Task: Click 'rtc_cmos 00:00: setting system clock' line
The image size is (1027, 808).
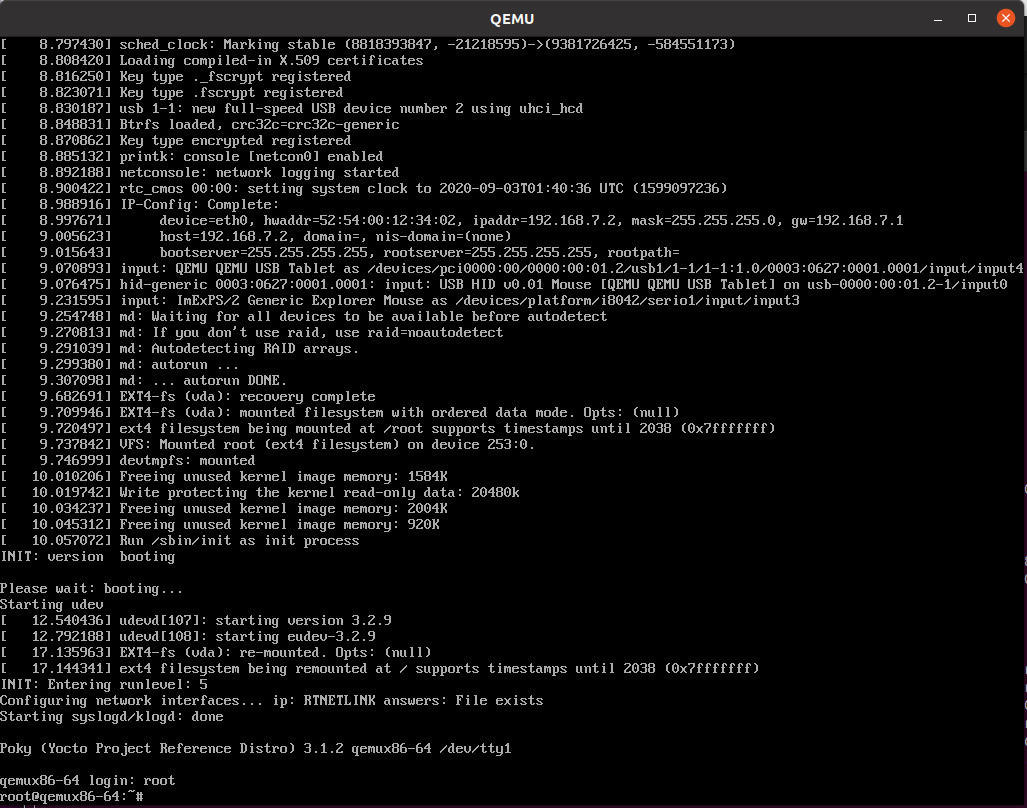Action: pyautogui.click(x=364, y=189)
